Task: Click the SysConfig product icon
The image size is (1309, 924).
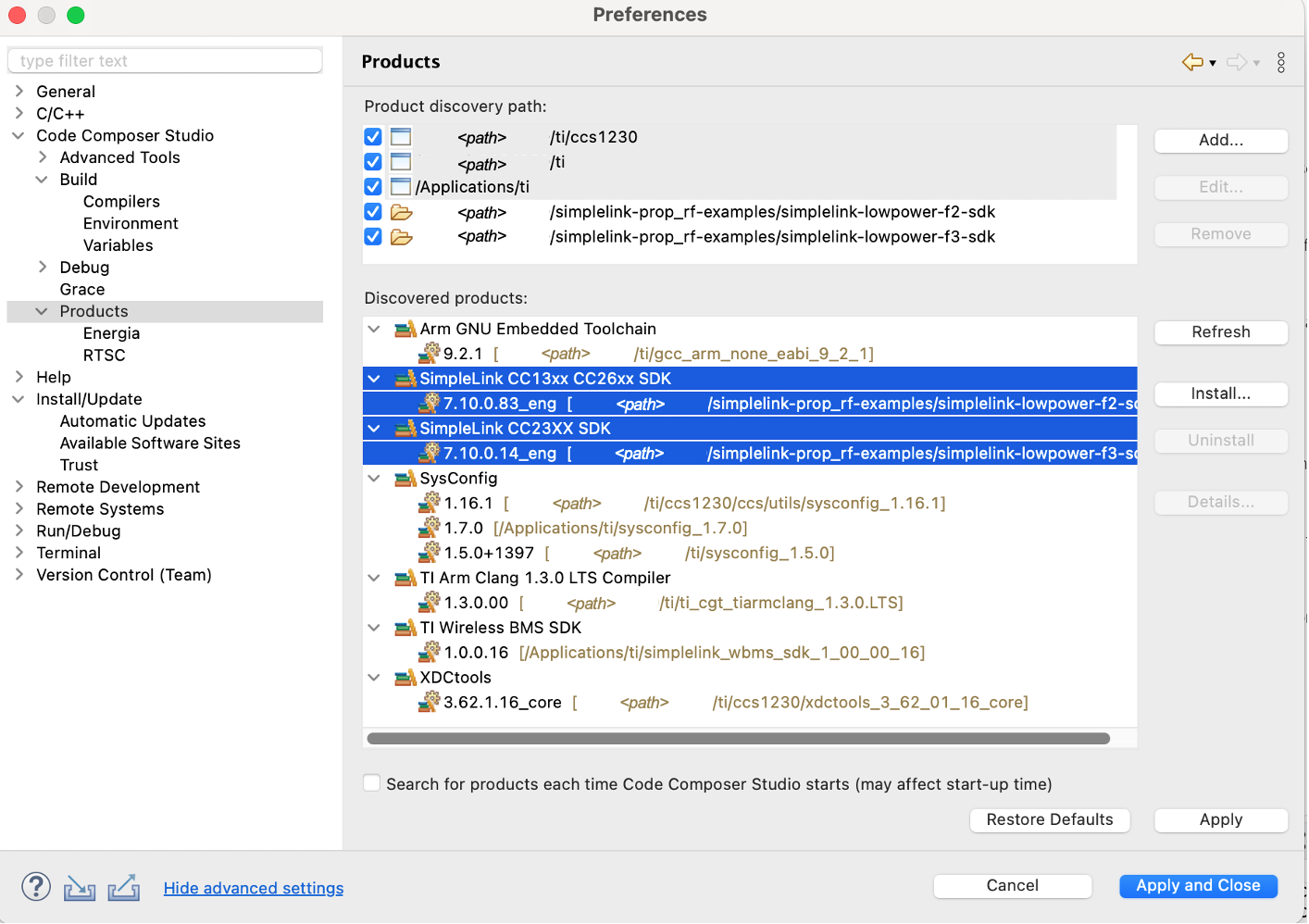Action: click(x=405, y=479)
